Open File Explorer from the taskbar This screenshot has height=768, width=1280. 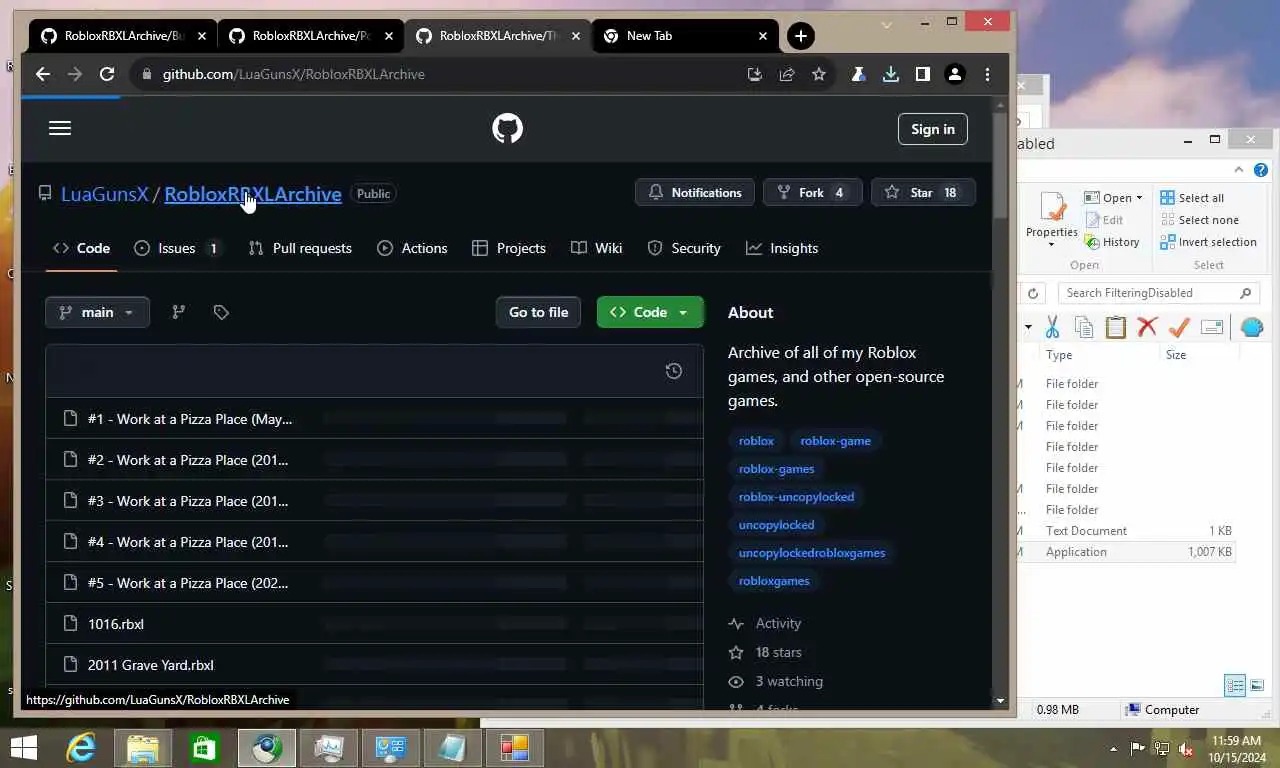pos(142,747)
